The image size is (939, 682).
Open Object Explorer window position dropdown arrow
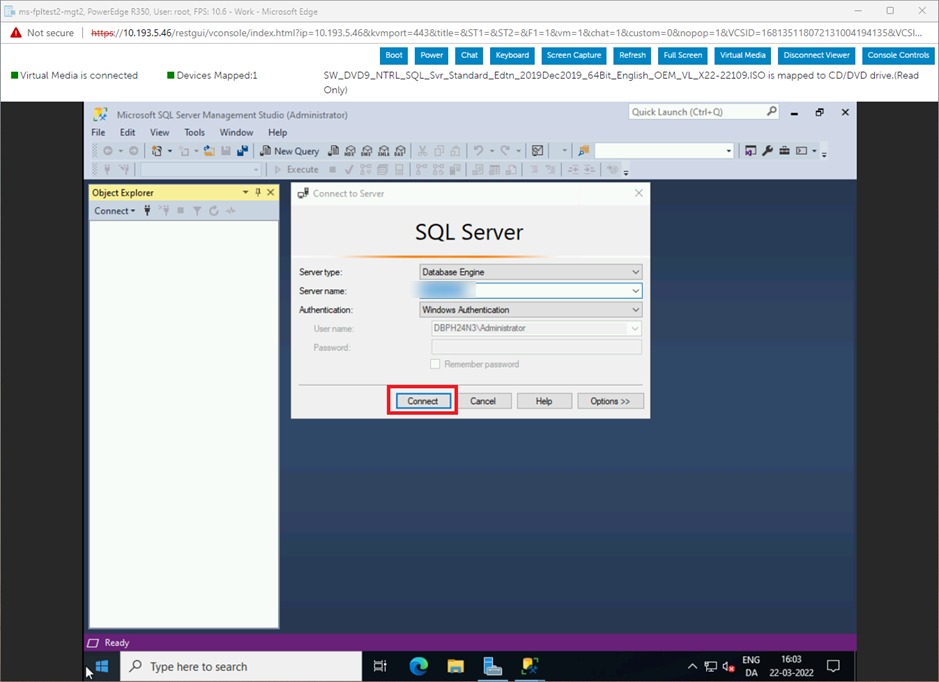click(x=246, y=192)
